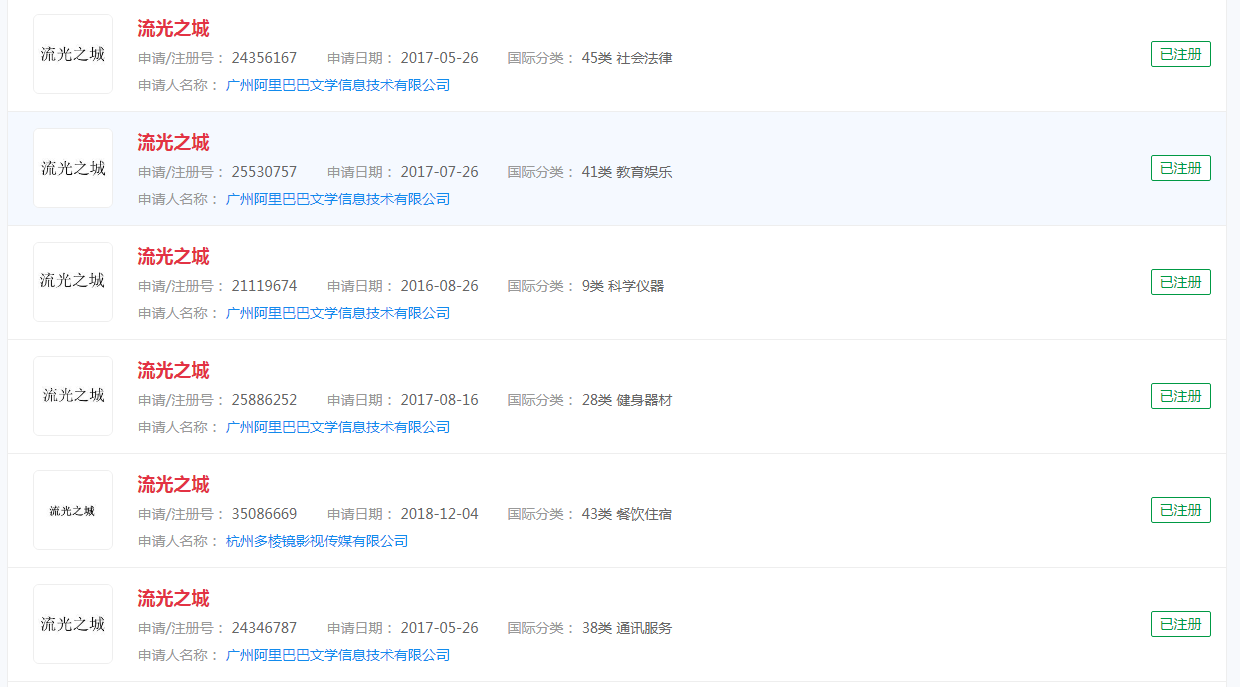The width and height of the screenshot is (1240, 687).
Task: Click application date 2017-07-26
Action: coord(440,172)
